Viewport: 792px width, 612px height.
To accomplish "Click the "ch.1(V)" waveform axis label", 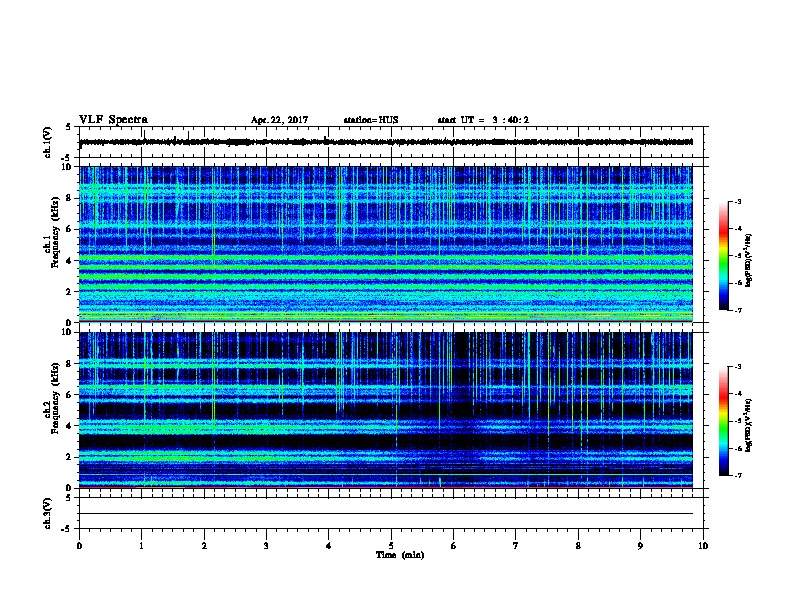I will 48,142.
